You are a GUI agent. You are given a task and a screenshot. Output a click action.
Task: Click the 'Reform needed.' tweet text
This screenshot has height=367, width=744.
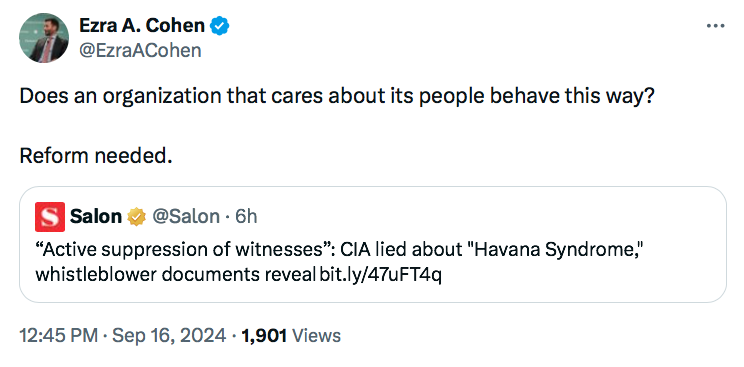[x=96, y=155]
